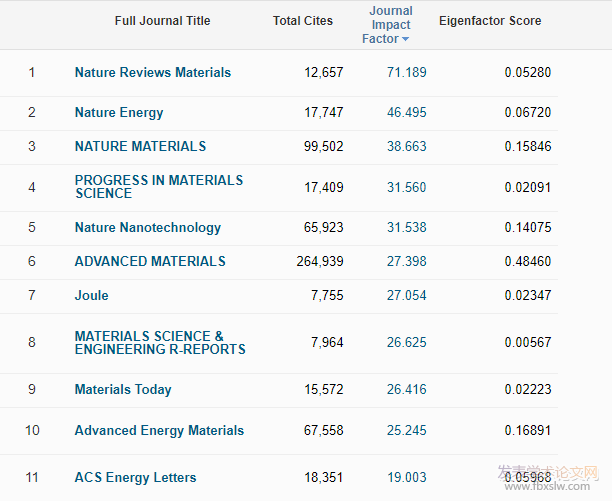Select Eigenfactor score 0.00567

tap(528, 343)
